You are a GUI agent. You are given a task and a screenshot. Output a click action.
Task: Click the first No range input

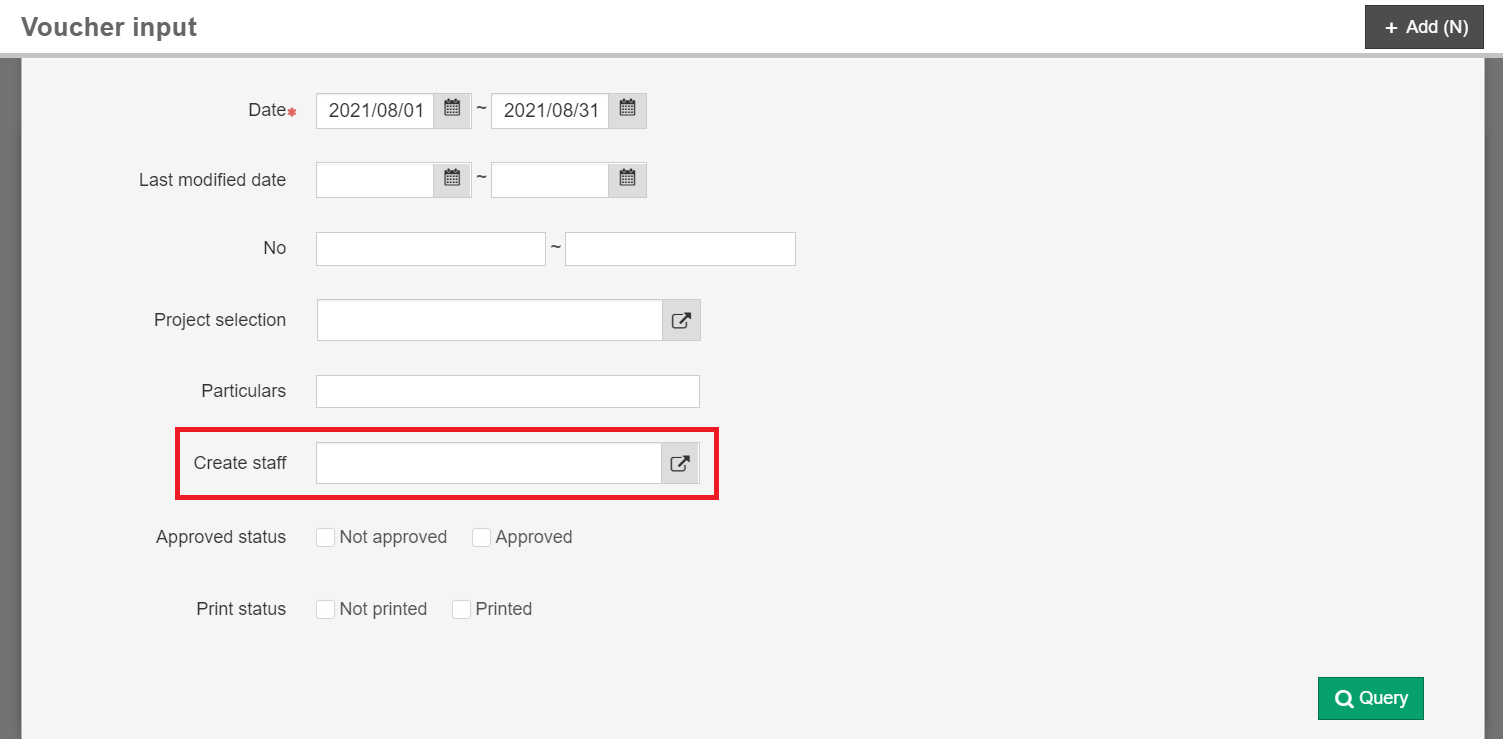(430, 249)
